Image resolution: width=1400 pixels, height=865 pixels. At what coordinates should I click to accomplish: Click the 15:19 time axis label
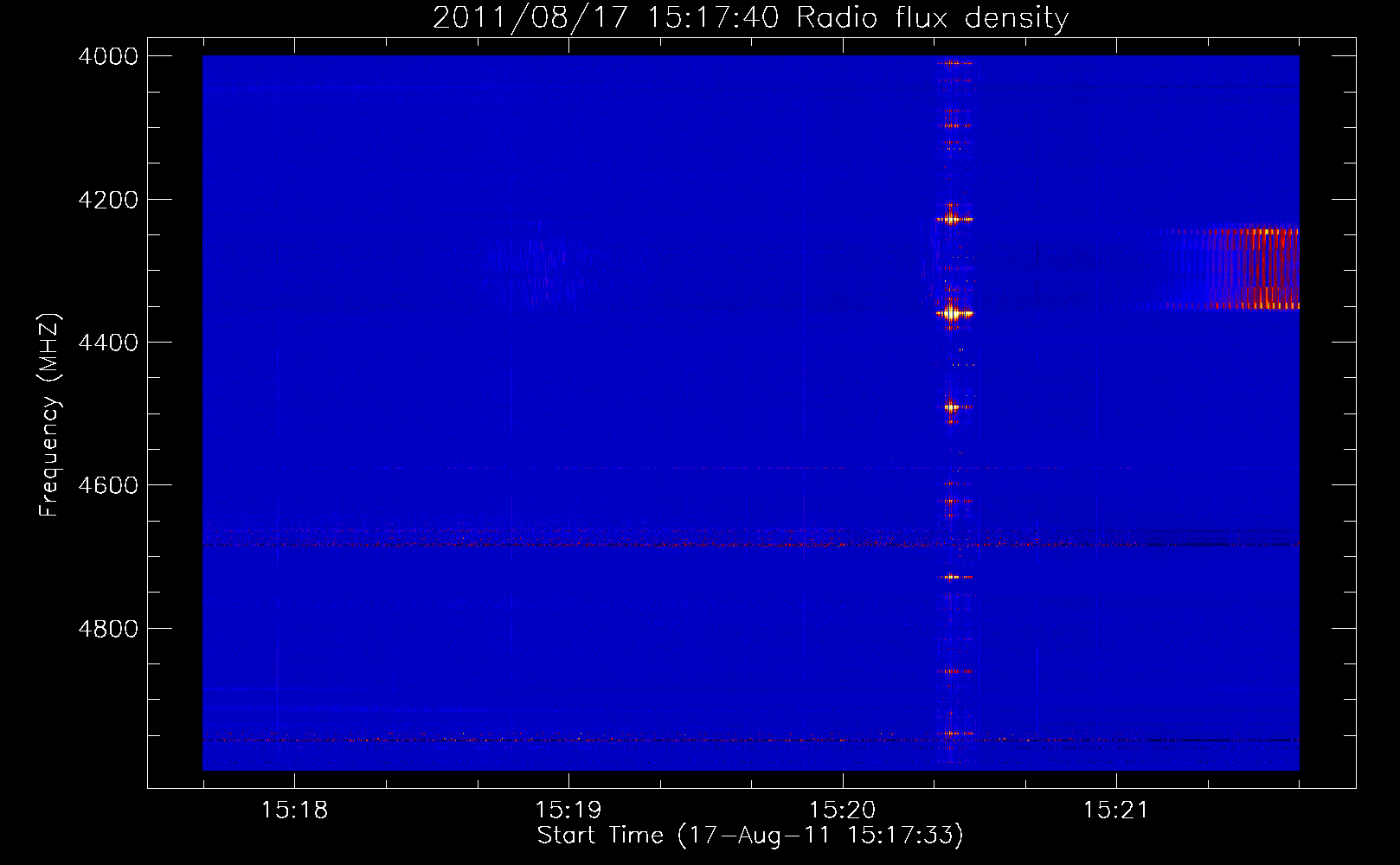click(x=568, y=810)
